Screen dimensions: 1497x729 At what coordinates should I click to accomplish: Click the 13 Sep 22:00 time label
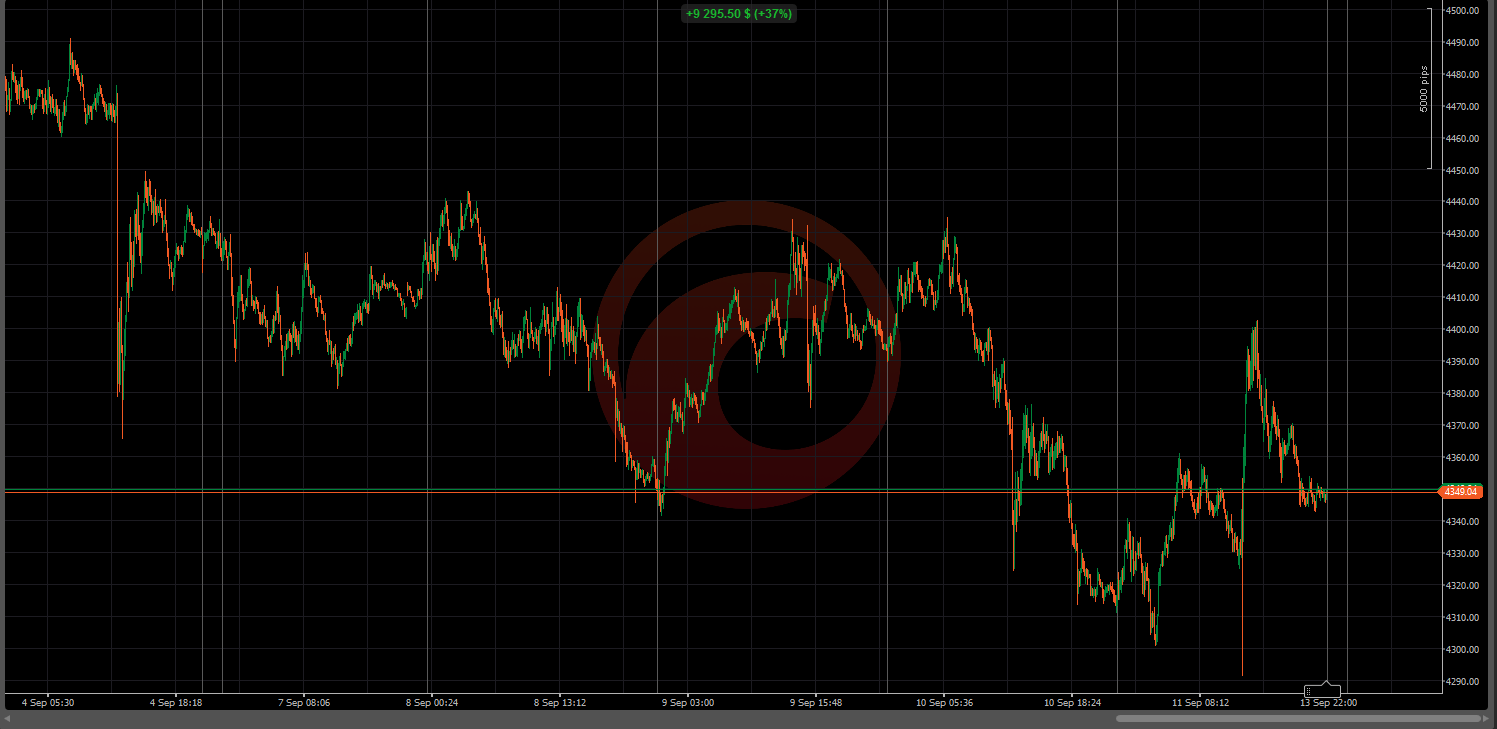coord(1328,703)
